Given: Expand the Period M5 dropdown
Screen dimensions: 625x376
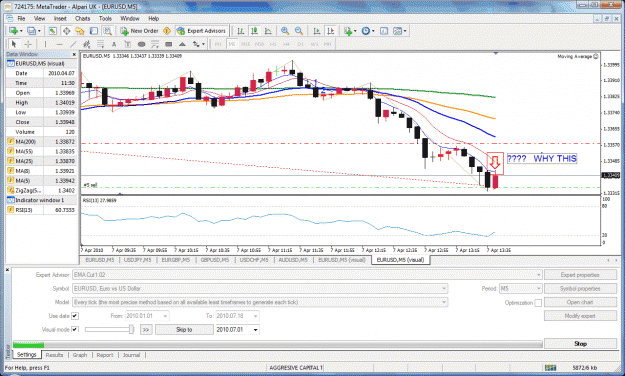Looking at the screenshot, I should pos(539,288).
